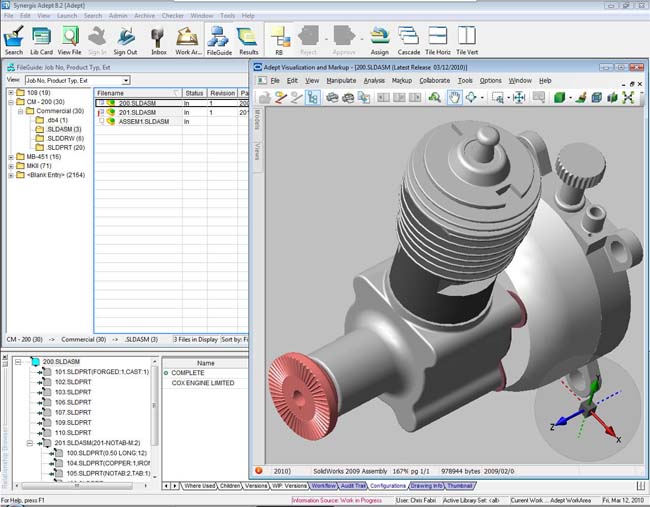Collapse the 201.SLDASM(201-NOTAB-M:2) node
Screen dimensions: 650x507
tap(29, 443)
